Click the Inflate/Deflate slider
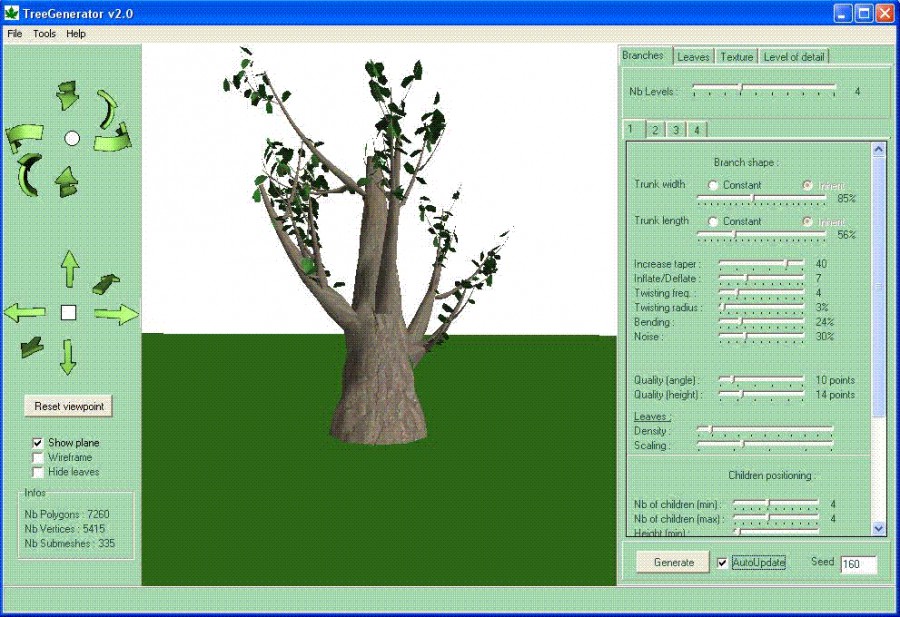The image size is (900, 617). pyautogui.click(x=762, y=278)
